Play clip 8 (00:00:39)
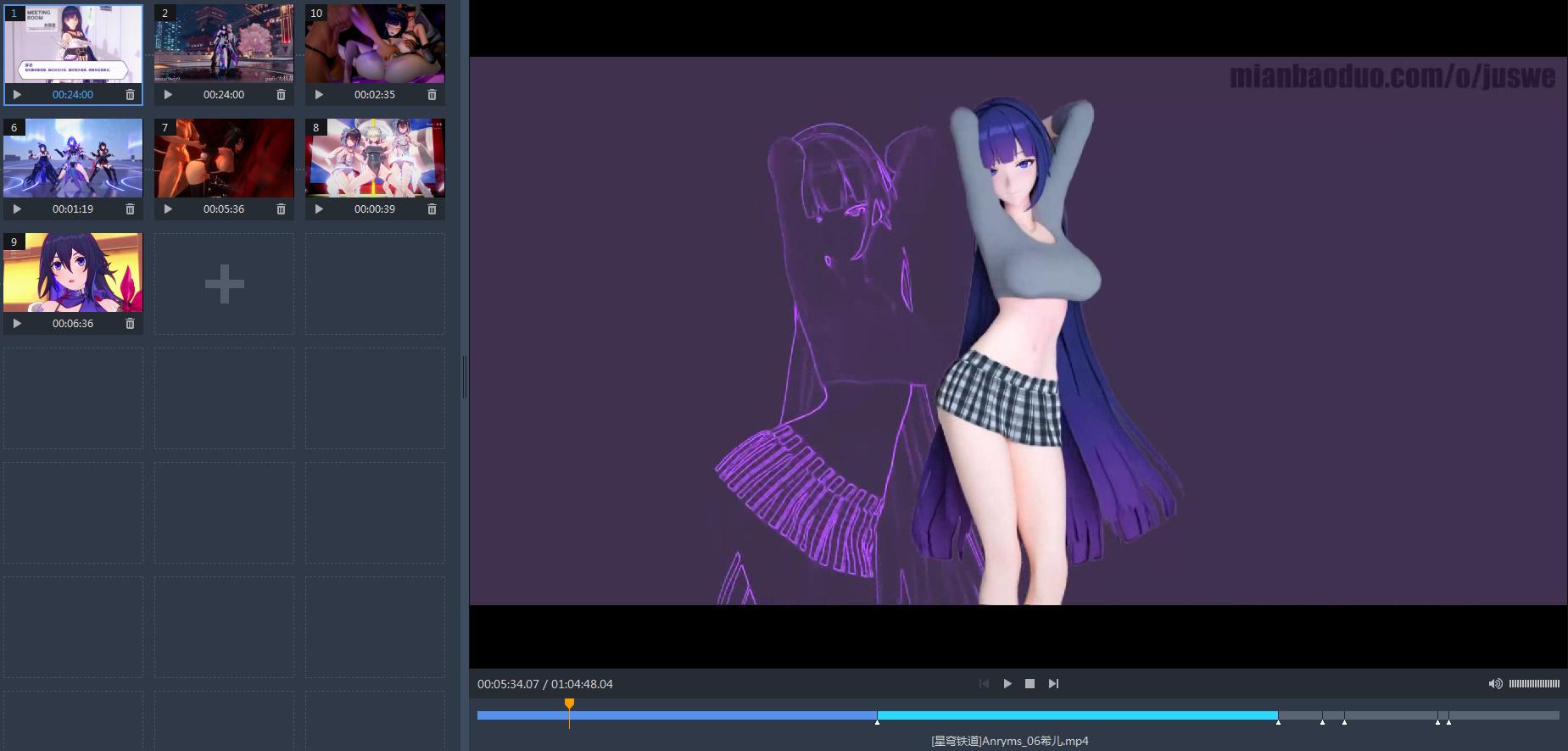The image size is (1568, 751). [319, 209]
